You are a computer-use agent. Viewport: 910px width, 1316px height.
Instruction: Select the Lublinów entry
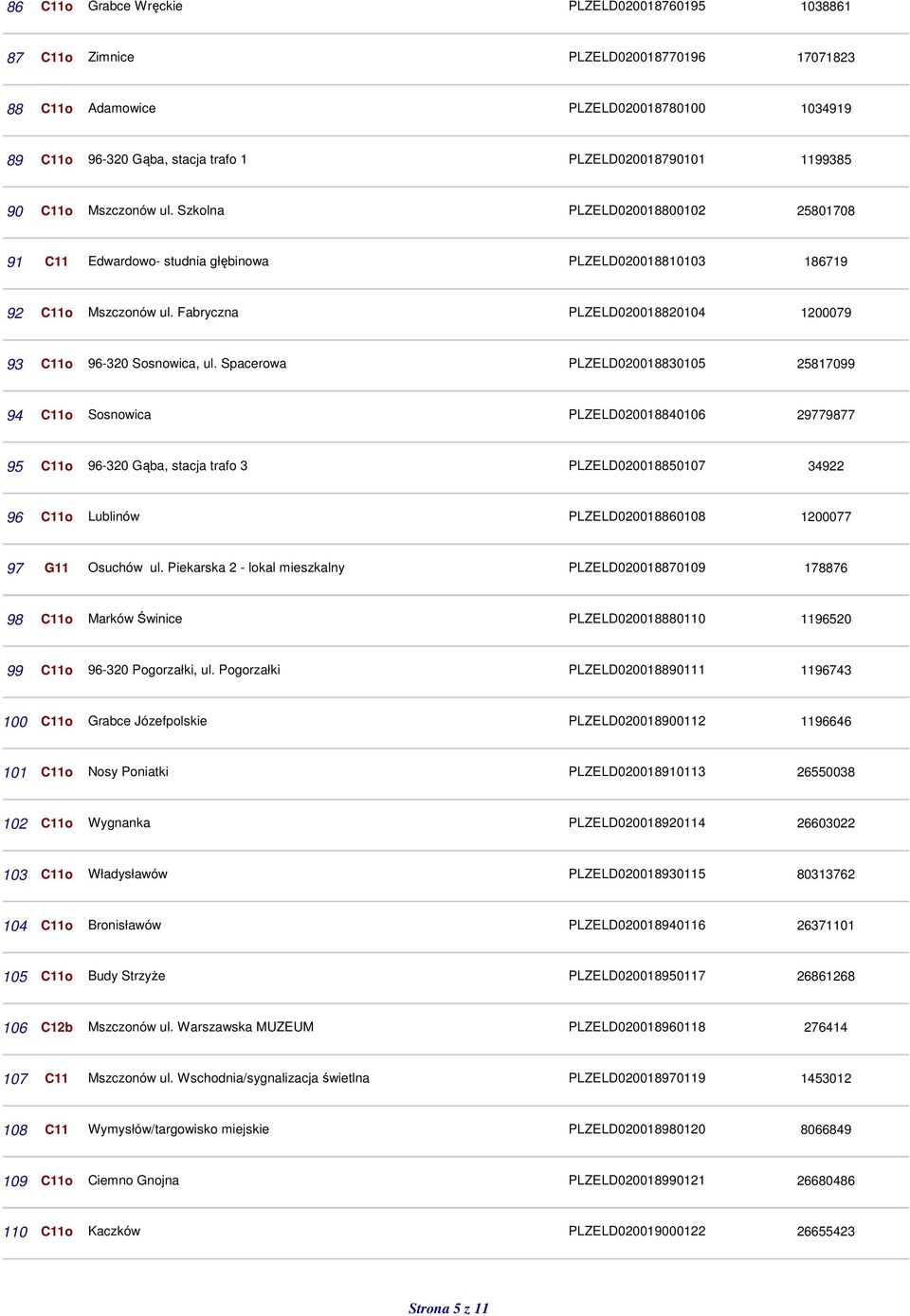tap(114, 516)
